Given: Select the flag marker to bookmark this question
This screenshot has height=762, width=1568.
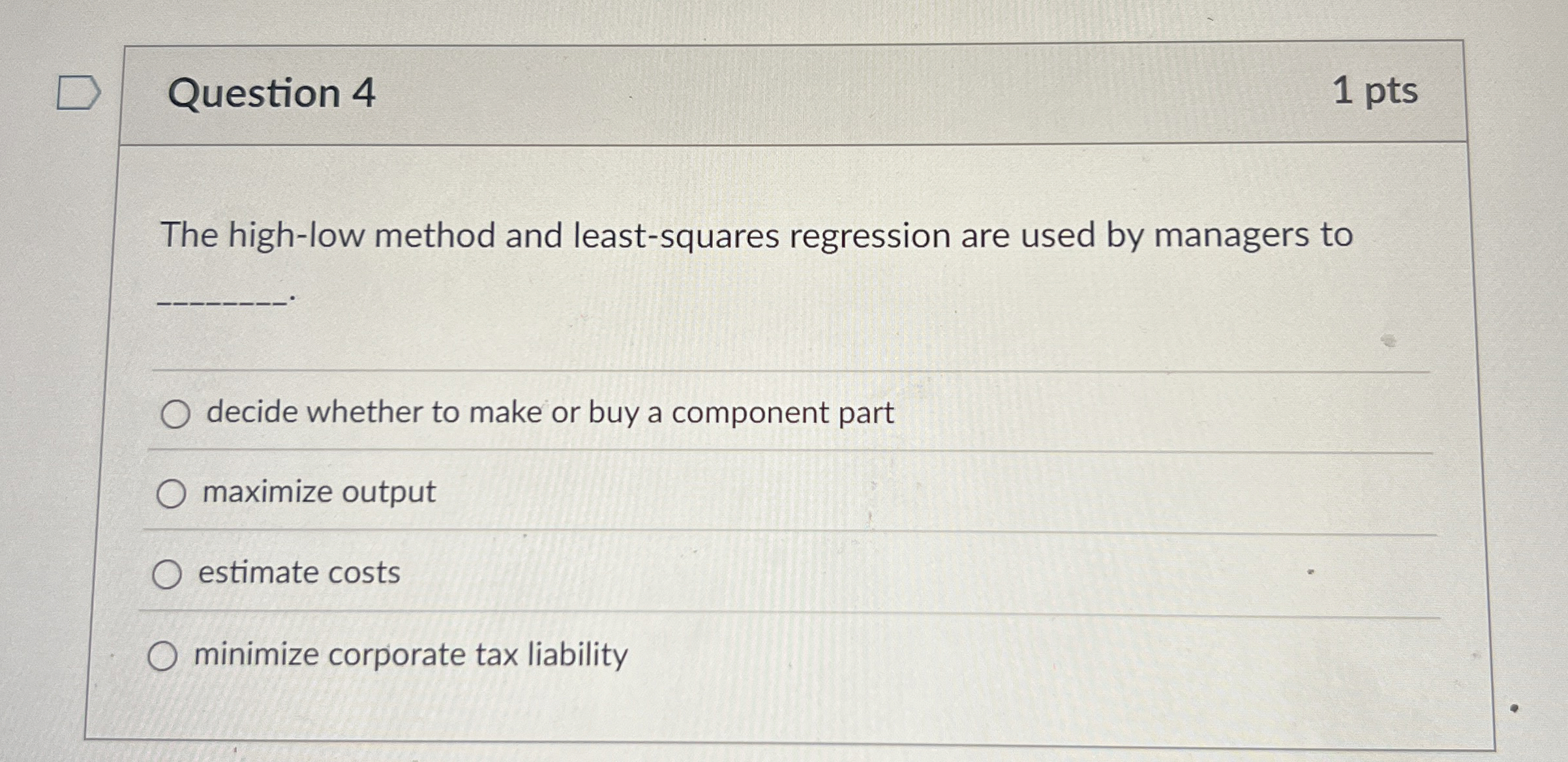Looking at the screenshot, I should click(x=78, y=91).
